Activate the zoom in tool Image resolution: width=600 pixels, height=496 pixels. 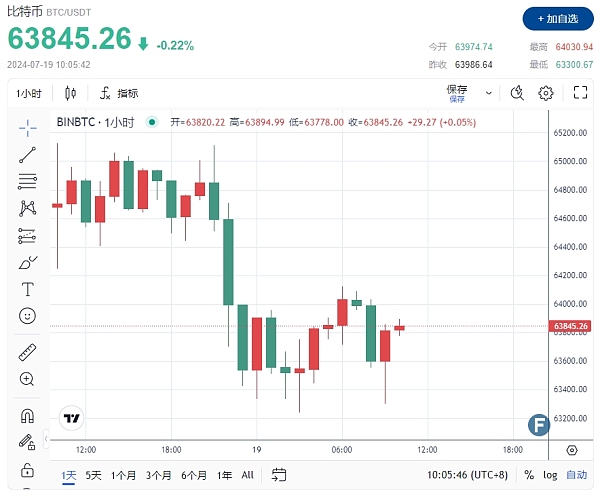pos(27,379)
